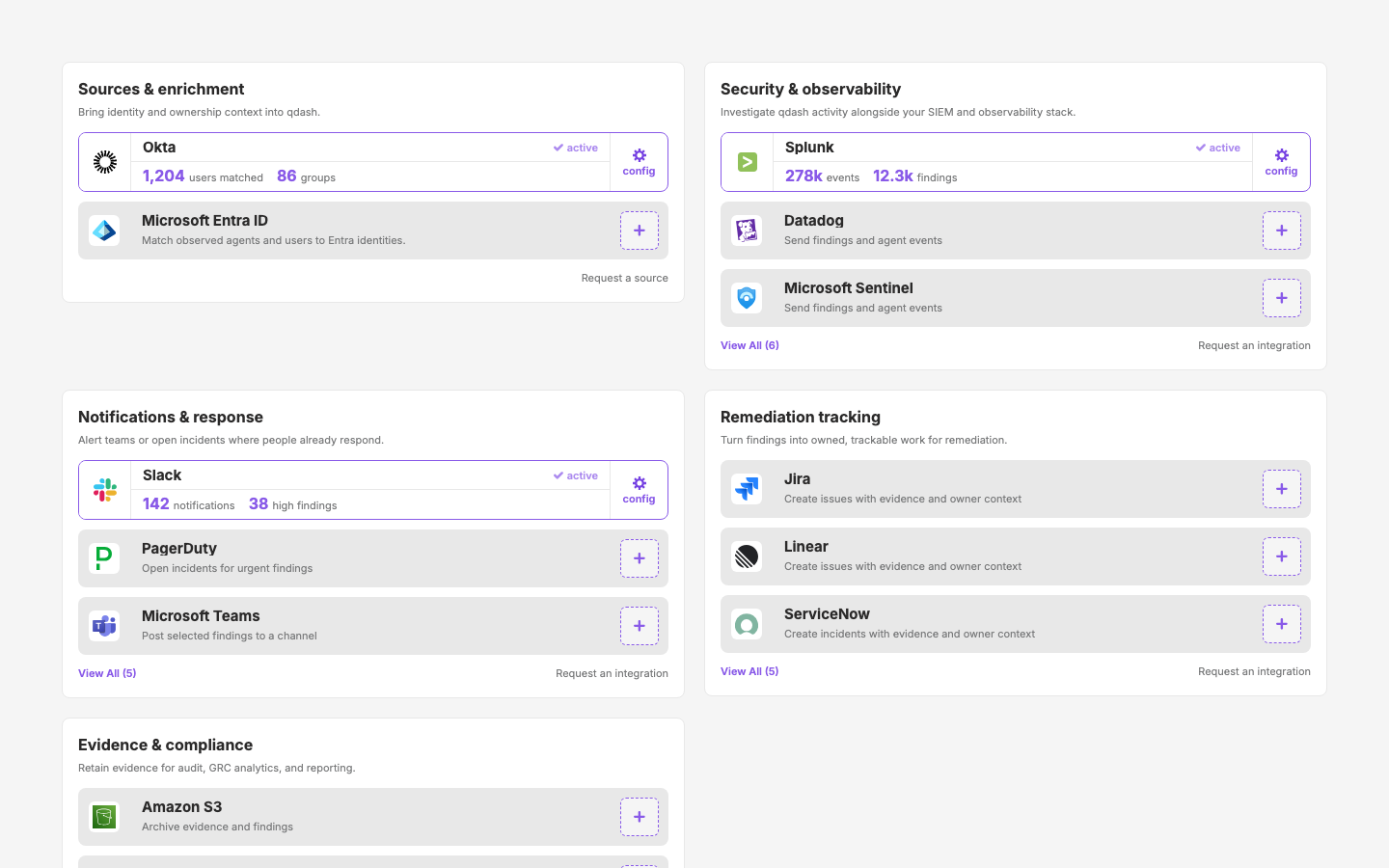Click the Datadog card title
Image resolution: width=1389 pixels, height=868 pixels.
click(x=814, y=221)
